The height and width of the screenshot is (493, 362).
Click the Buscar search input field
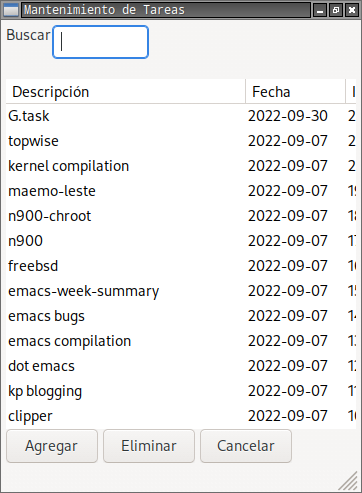point(100,42)
